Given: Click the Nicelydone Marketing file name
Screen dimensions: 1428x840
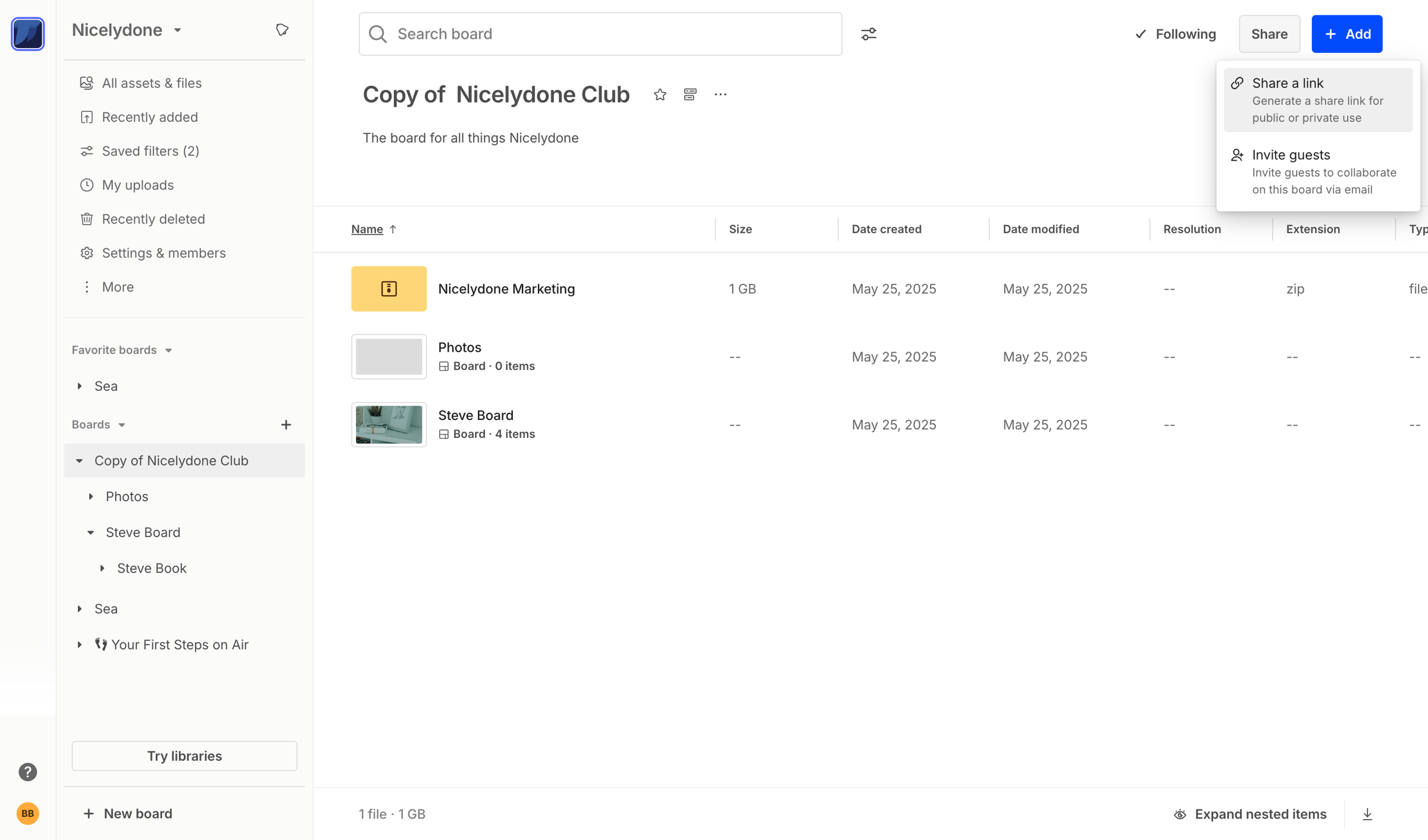Looking at the screenshot, I should point(506,289).
